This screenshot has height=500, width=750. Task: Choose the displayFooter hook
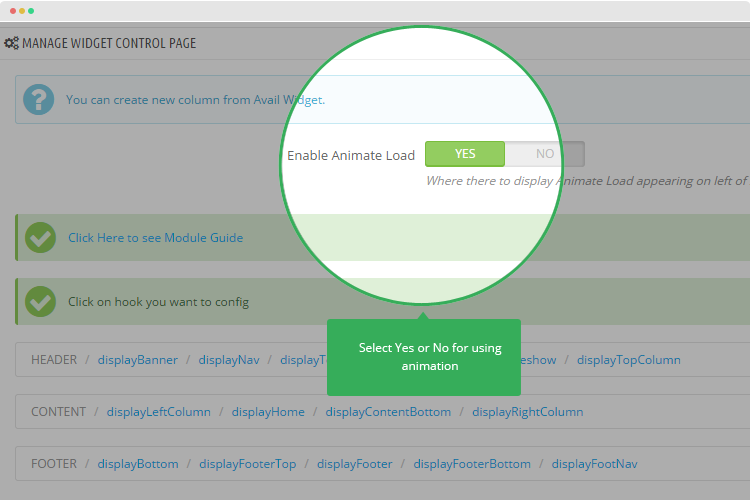click(354, 464)
